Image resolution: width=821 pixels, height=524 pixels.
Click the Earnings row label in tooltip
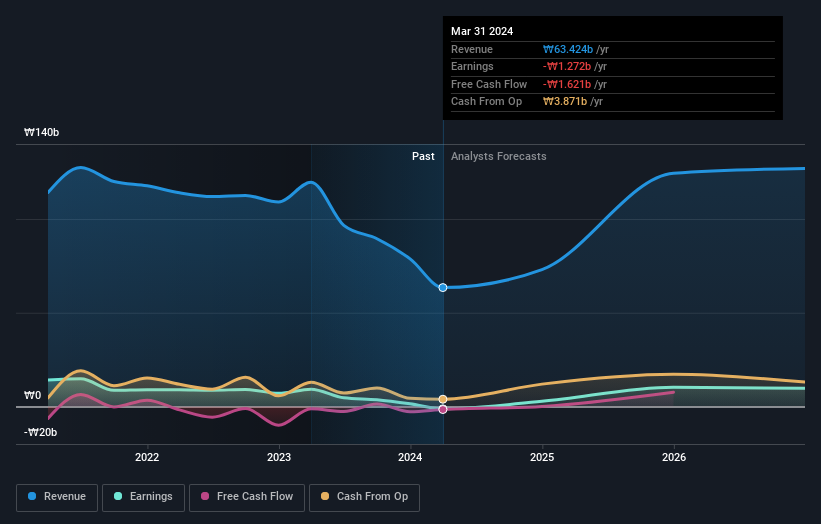click(x=472, y=66)
